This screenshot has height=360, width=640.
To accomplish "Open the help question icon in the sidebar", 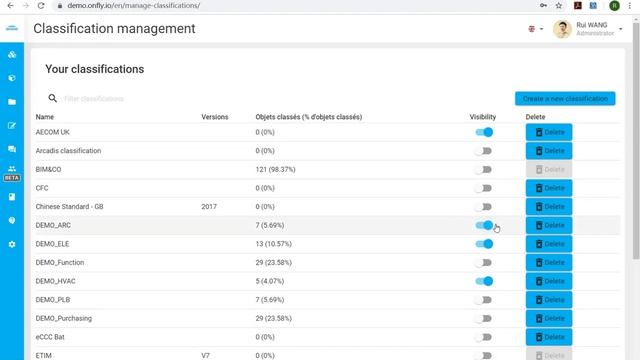I will click(x=12, y=220).
